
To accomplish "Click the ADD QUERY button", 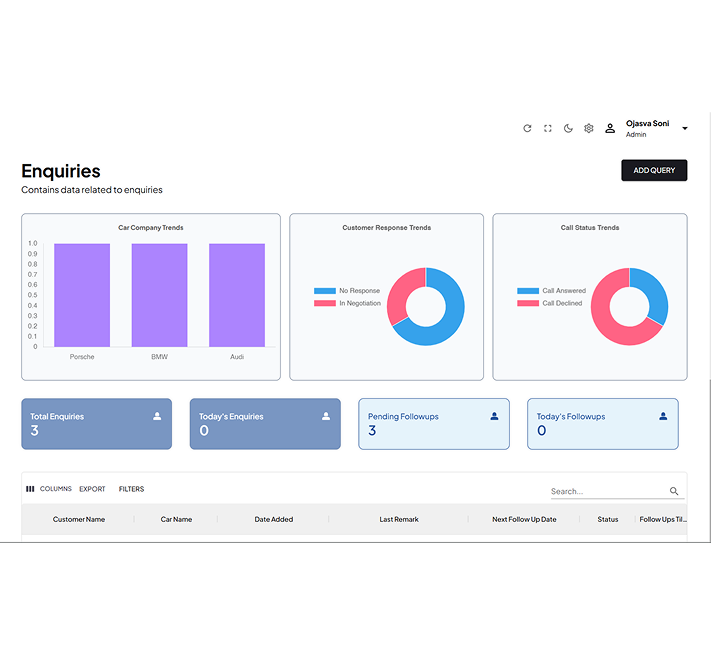I will 654,170.
